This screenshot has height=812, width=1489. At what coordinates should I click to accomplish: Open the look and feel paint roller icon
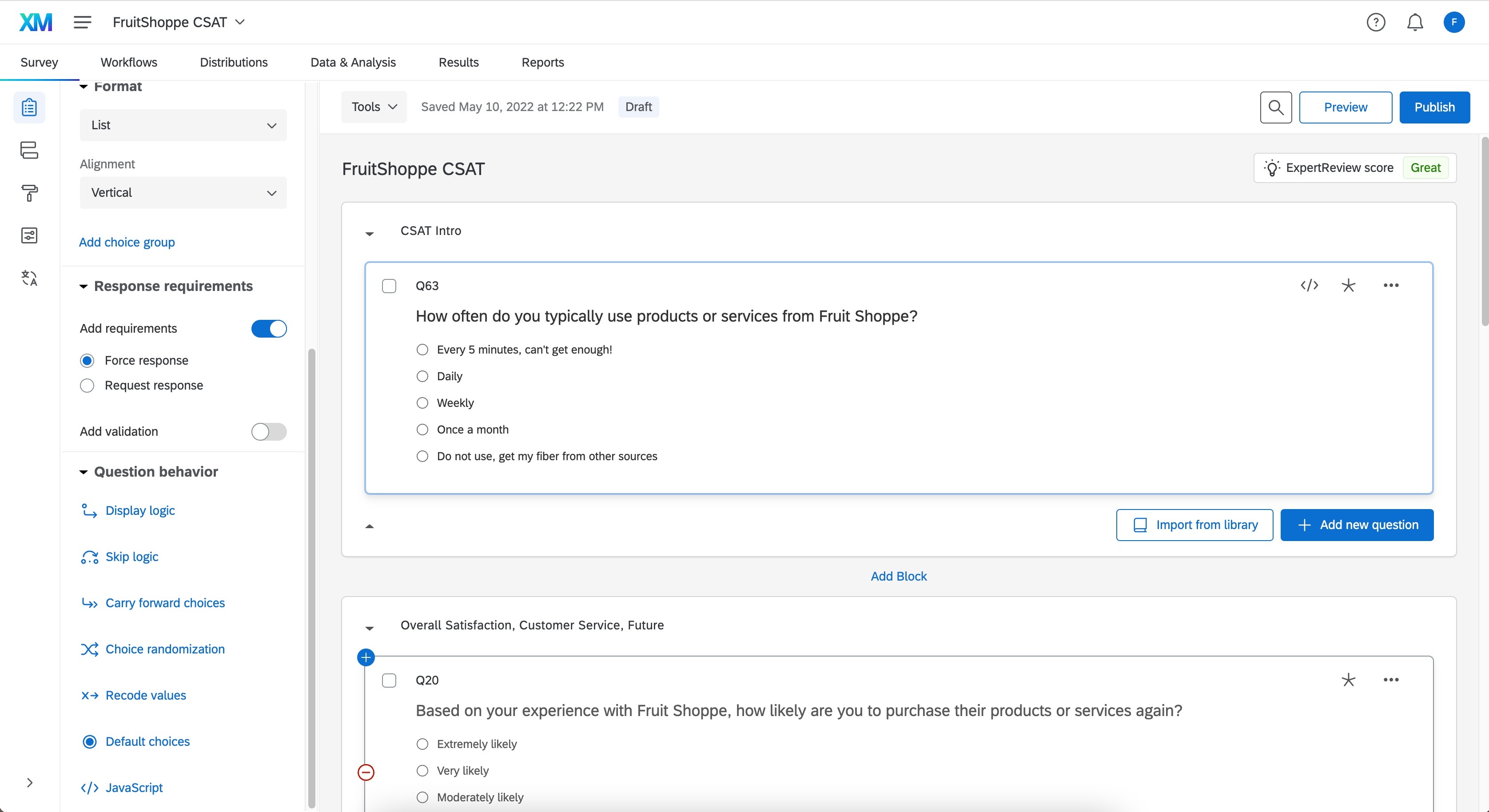(29, 193)
